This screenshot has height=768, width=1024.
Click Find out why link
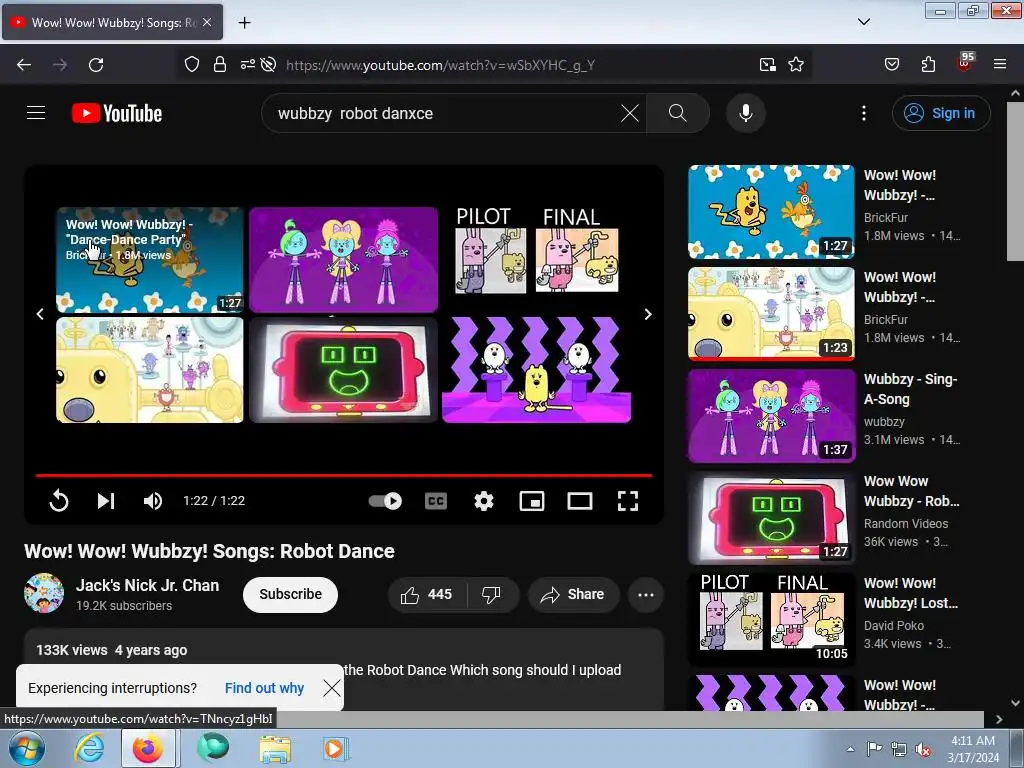[264, 688]
